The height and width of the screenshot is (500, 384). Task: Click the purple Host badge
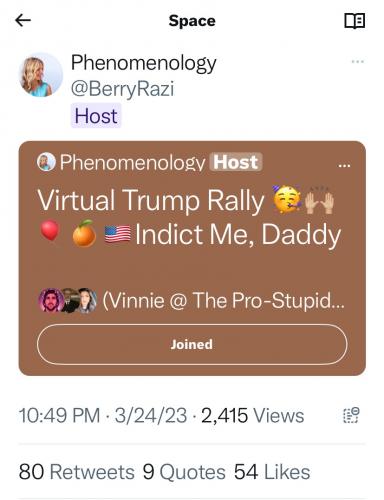tap(96, 116)
